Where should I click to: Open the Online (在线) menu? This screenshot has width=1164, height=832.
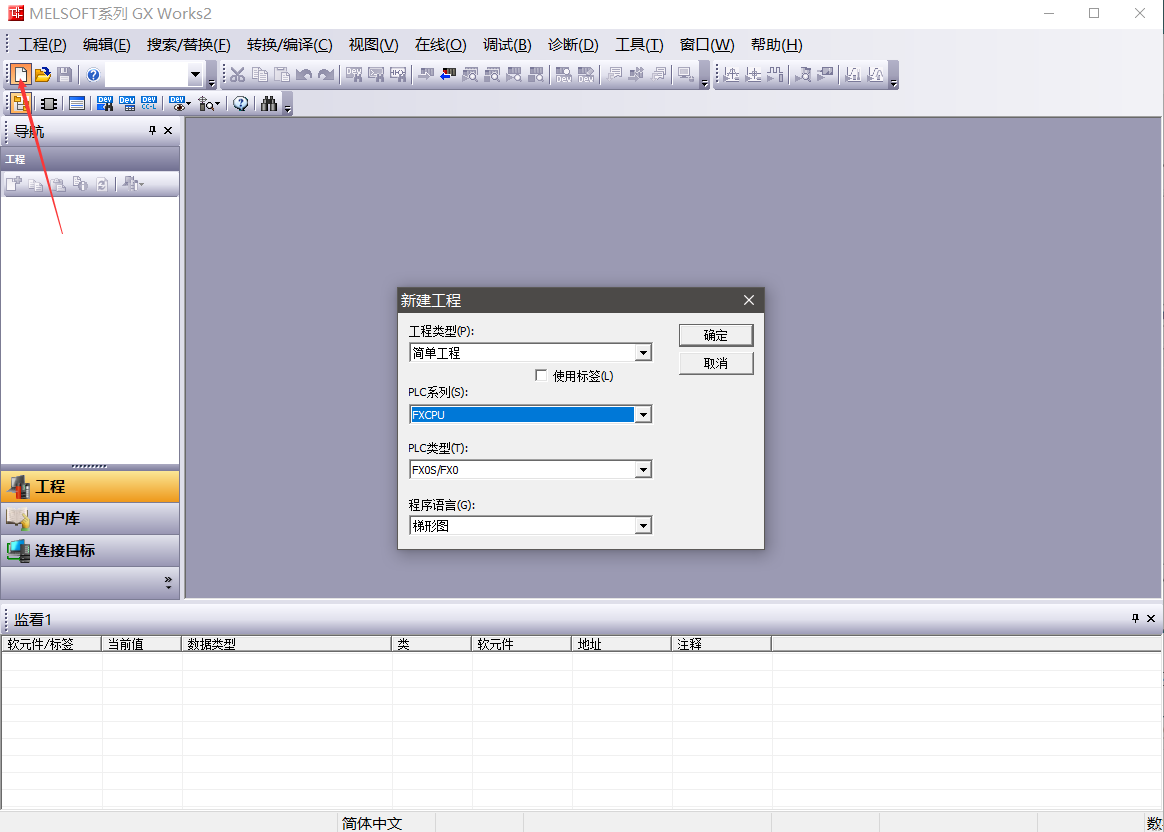tap(440, 45)
